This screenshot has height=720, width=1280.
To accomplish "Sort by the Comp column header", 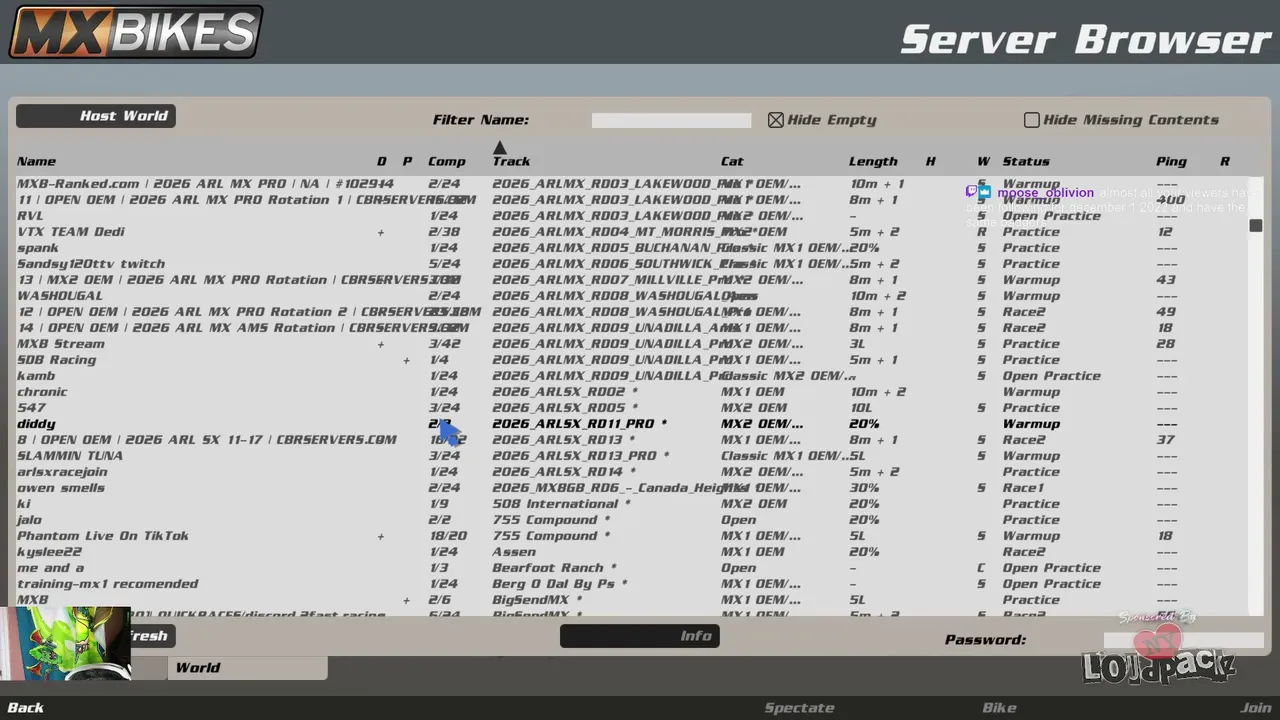I will (x=447, y=161).
